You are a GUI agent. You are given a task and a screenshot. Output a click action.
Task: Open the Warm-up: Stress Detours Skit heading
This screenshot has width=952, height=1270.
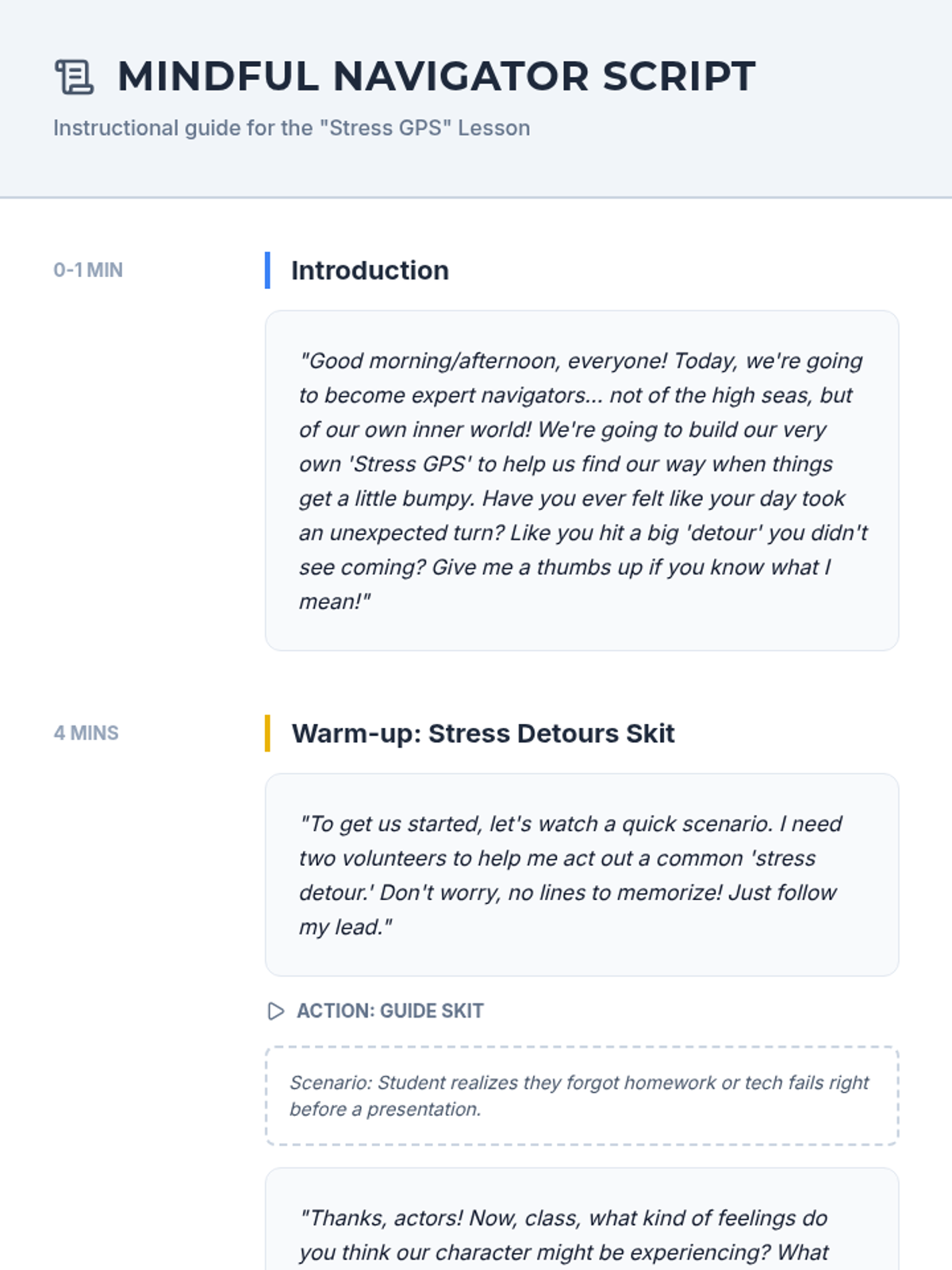coord(482,733)
